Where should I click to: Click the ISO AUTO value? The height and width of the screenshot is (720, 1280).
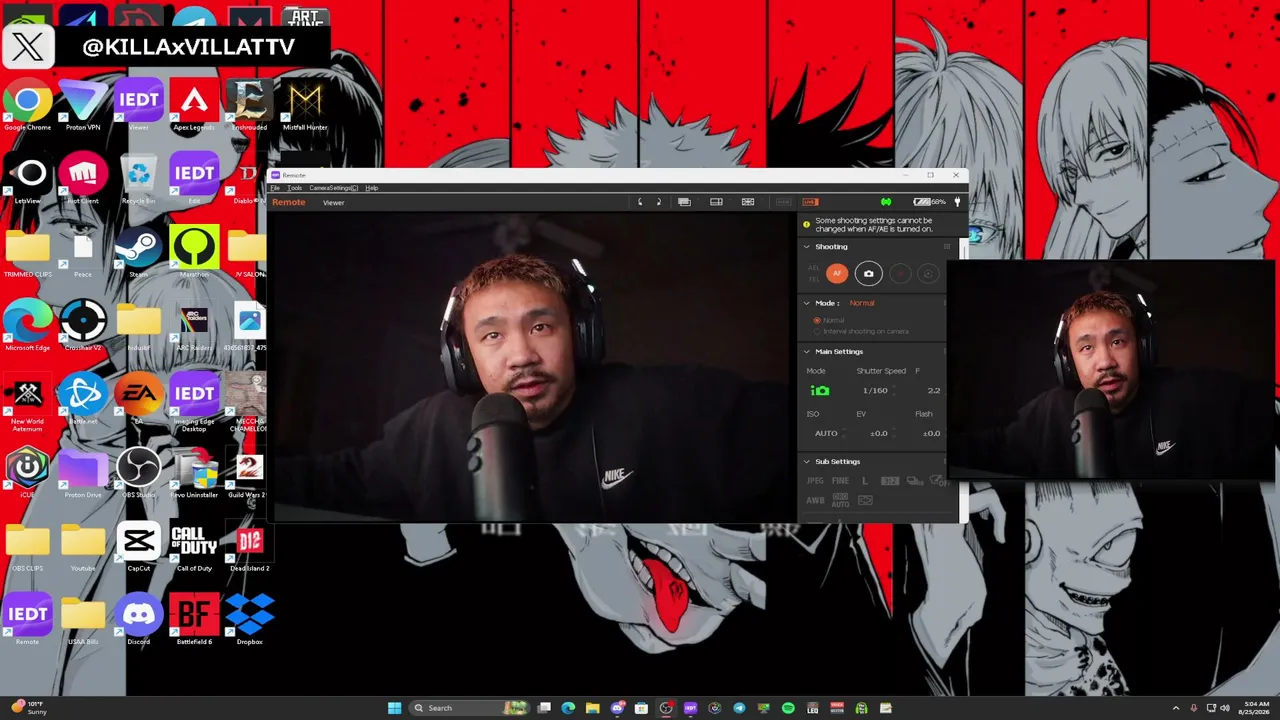pos(826,433)
